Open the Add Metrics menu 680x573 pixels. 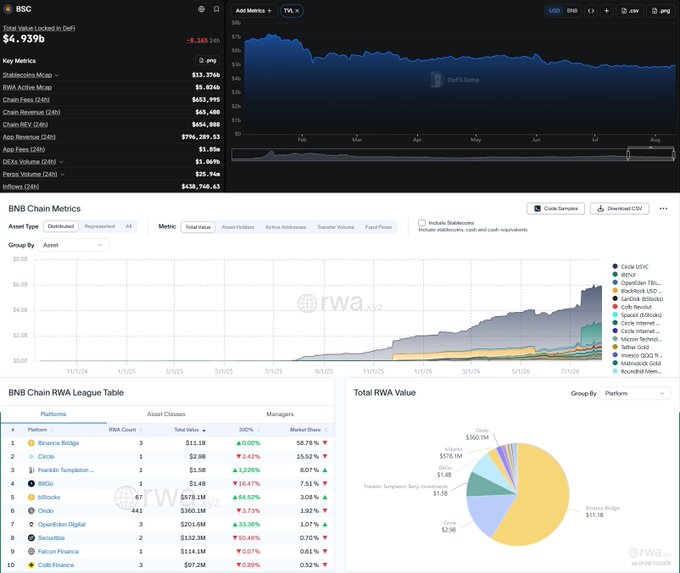click(254, 11)
